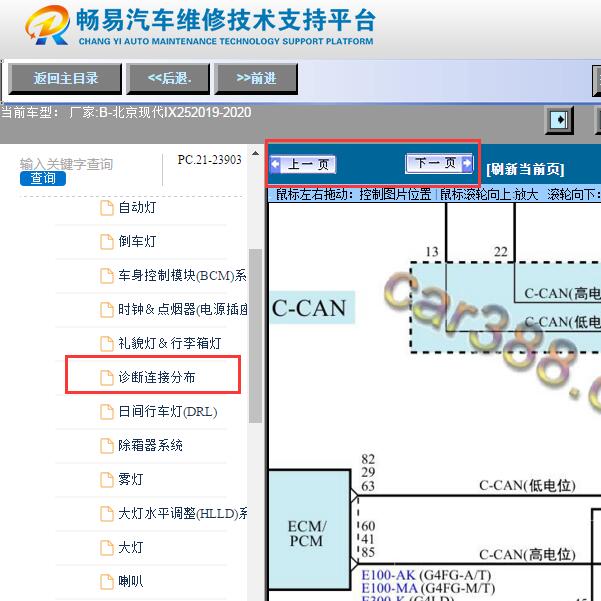Click document icon beside 喇叭
Image resolution: width=601 pixels, height=601 pixels.
(x=107, y=581)
